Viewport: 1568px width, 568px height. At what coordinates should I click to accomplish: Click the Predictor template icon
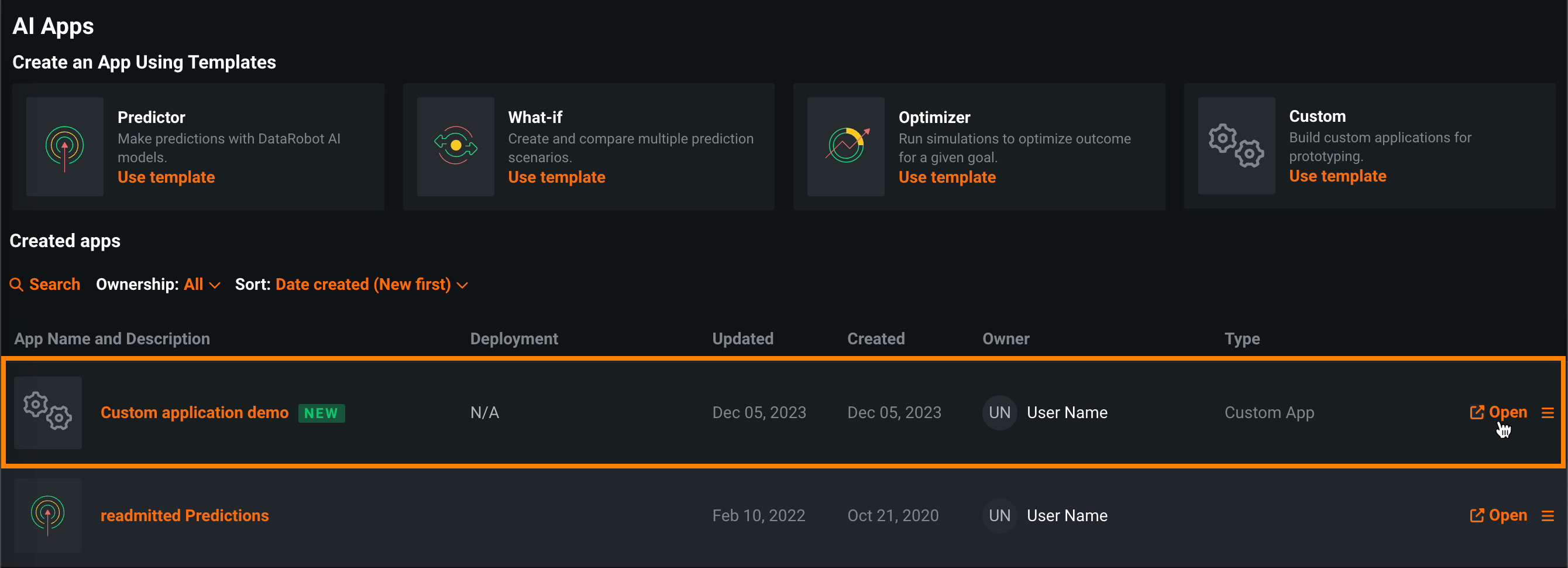[x=64, y=147]
